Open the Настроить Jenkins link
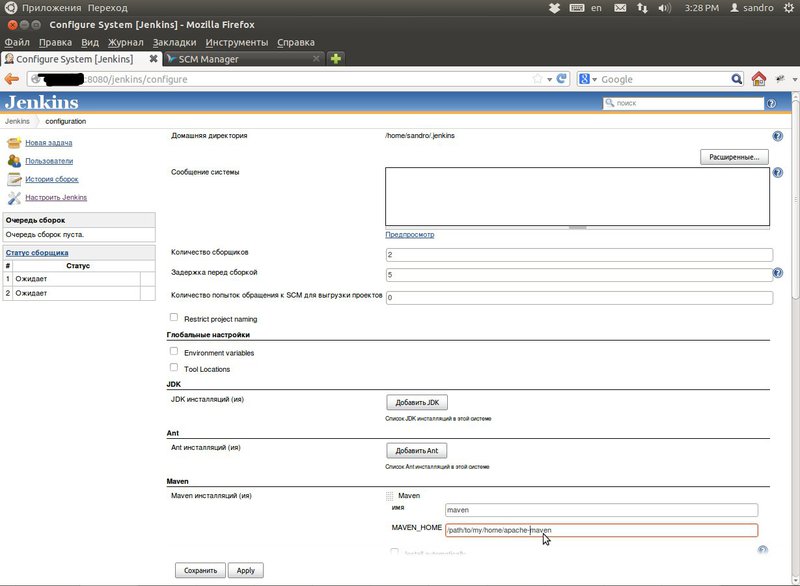The height and width of the screenshot is (586, 800). click(56, 197)
